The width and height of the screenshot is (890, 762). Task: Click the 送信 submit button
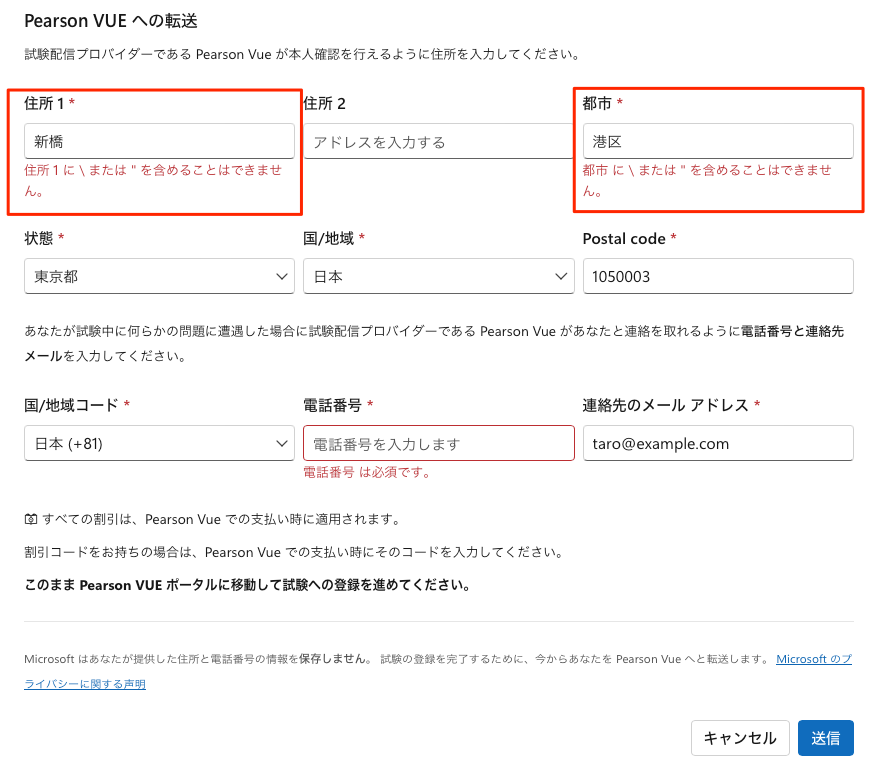(x=825, y=738)
